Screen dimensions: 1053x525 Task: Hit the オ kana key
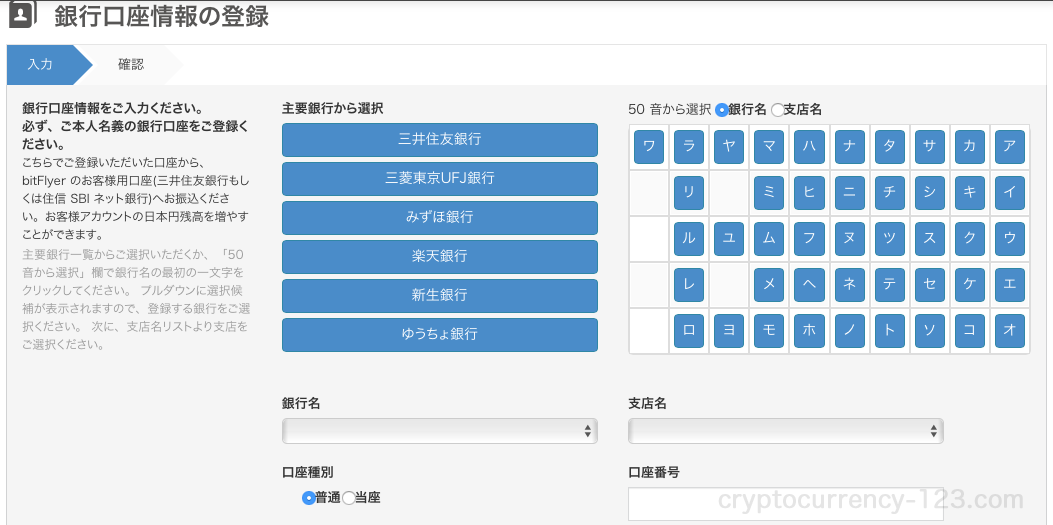pos(1010,331)
